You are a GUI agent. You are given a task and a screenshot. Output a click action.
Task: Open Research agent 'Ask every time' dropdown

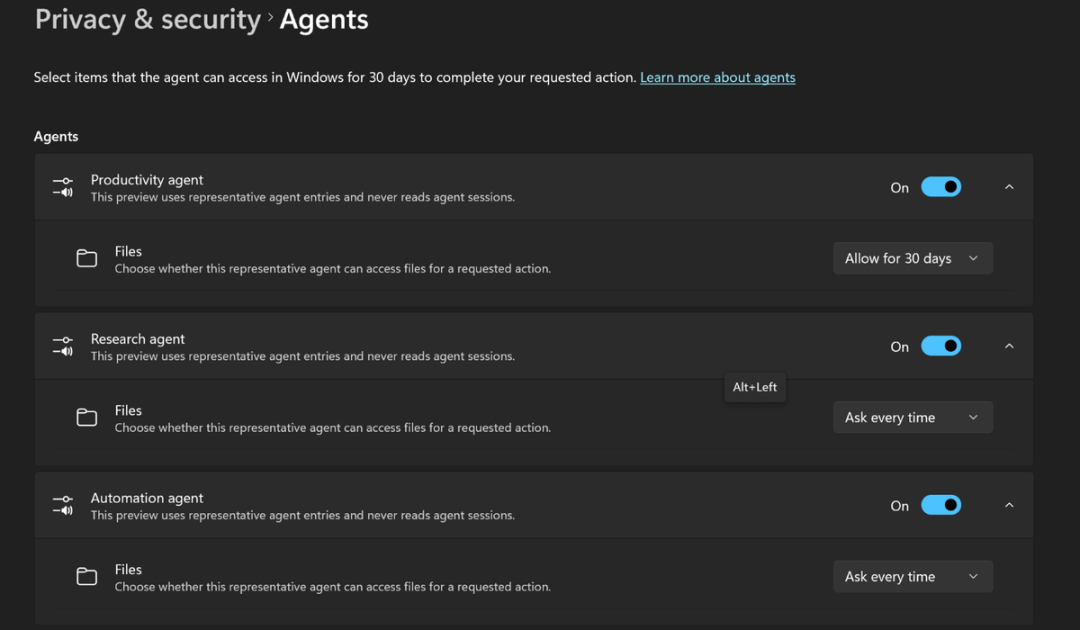click(x=913, y=417)
